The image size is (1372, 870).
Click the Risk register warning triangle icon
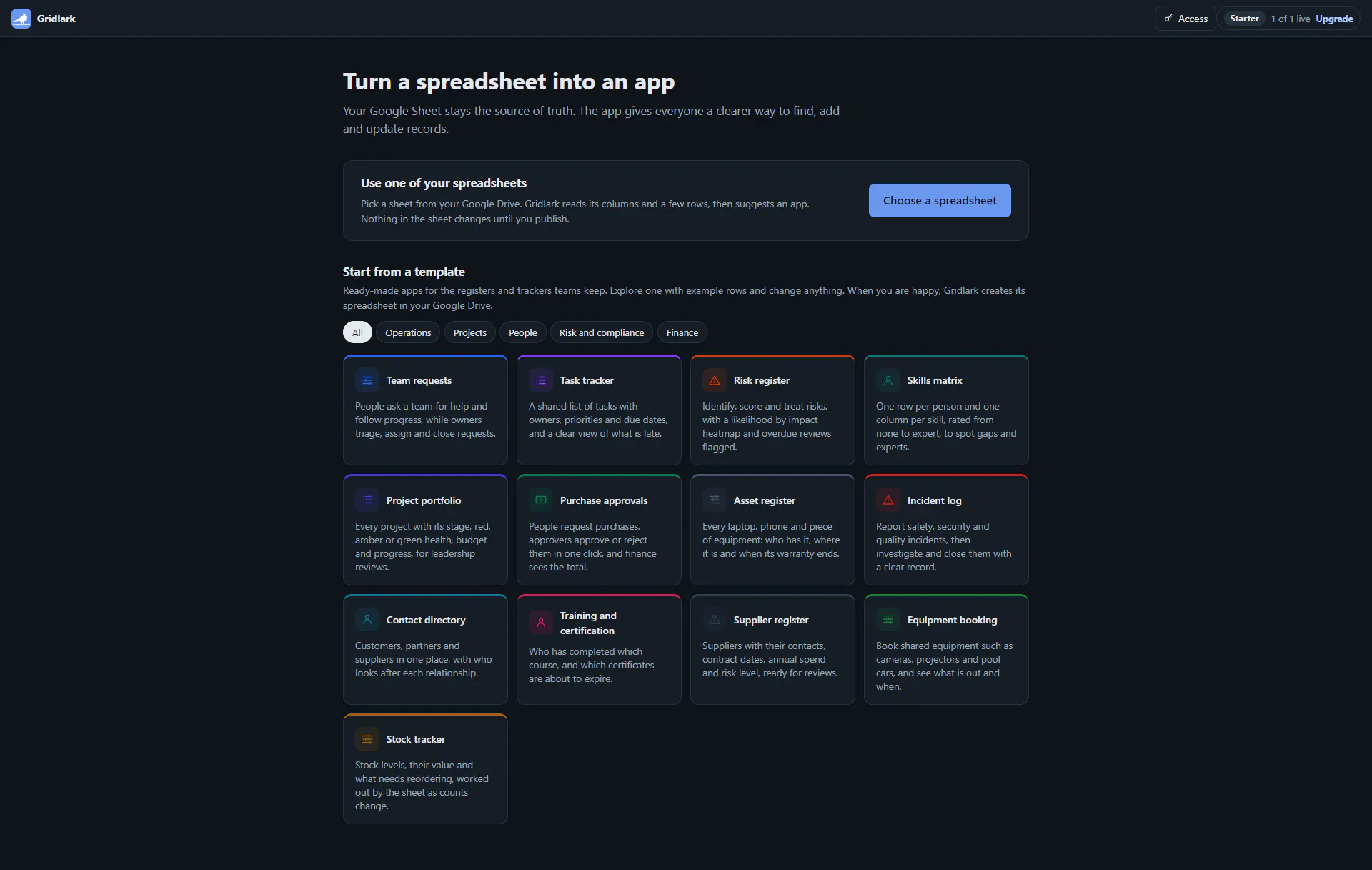[715, 380]
